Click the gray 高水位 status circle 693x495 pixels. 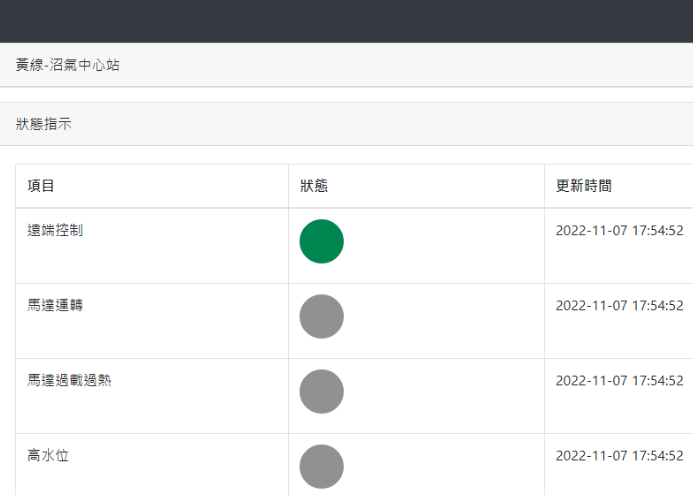[x=321, y=467]
